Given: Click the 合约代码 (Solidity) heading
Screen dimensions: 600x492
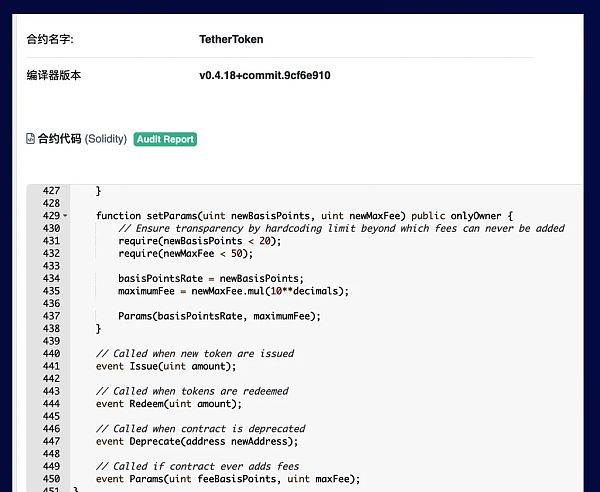Looking at the screenshot, I should [x=82, y=138].
